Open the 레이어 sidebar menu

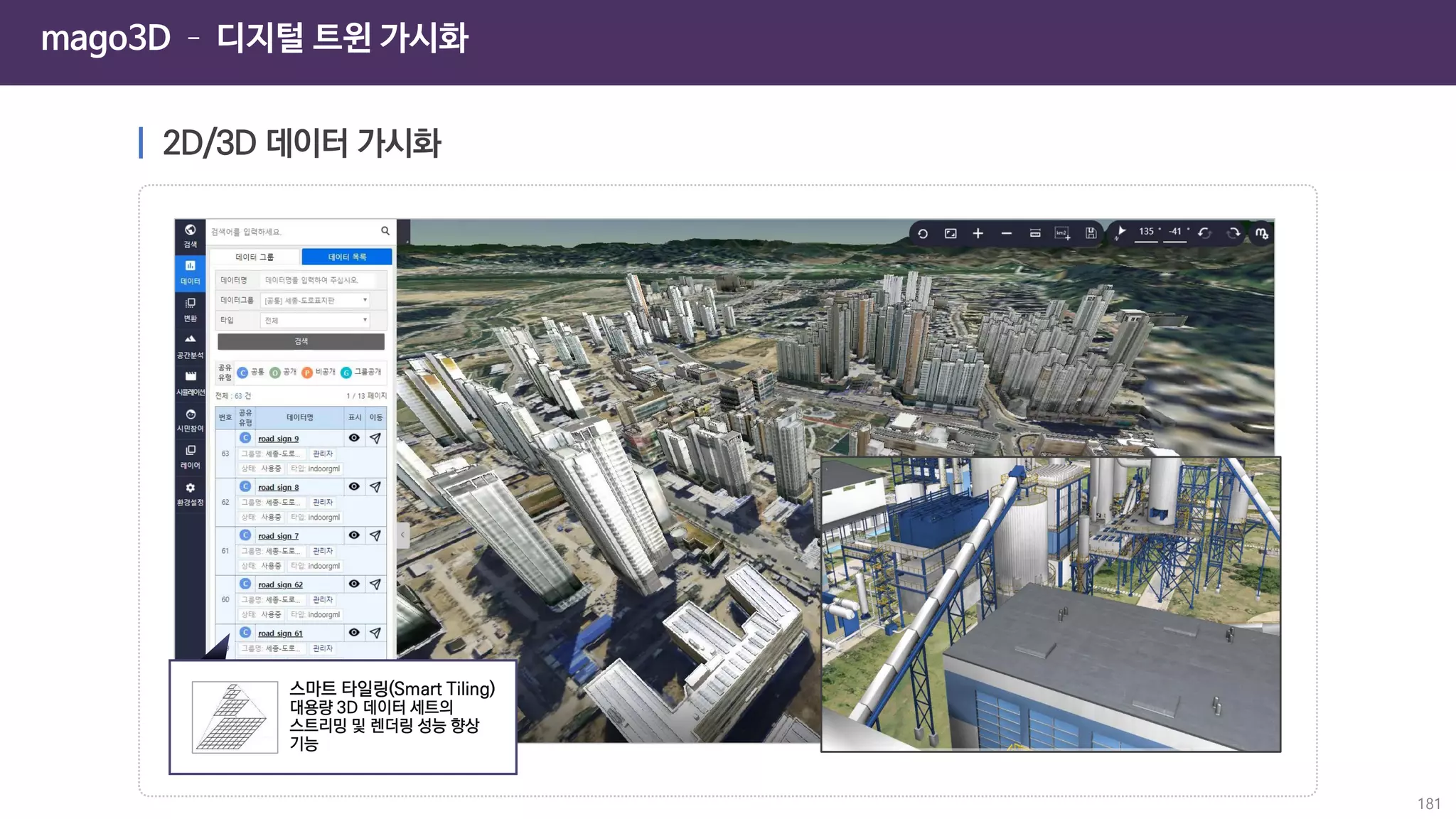pos(190,457)
